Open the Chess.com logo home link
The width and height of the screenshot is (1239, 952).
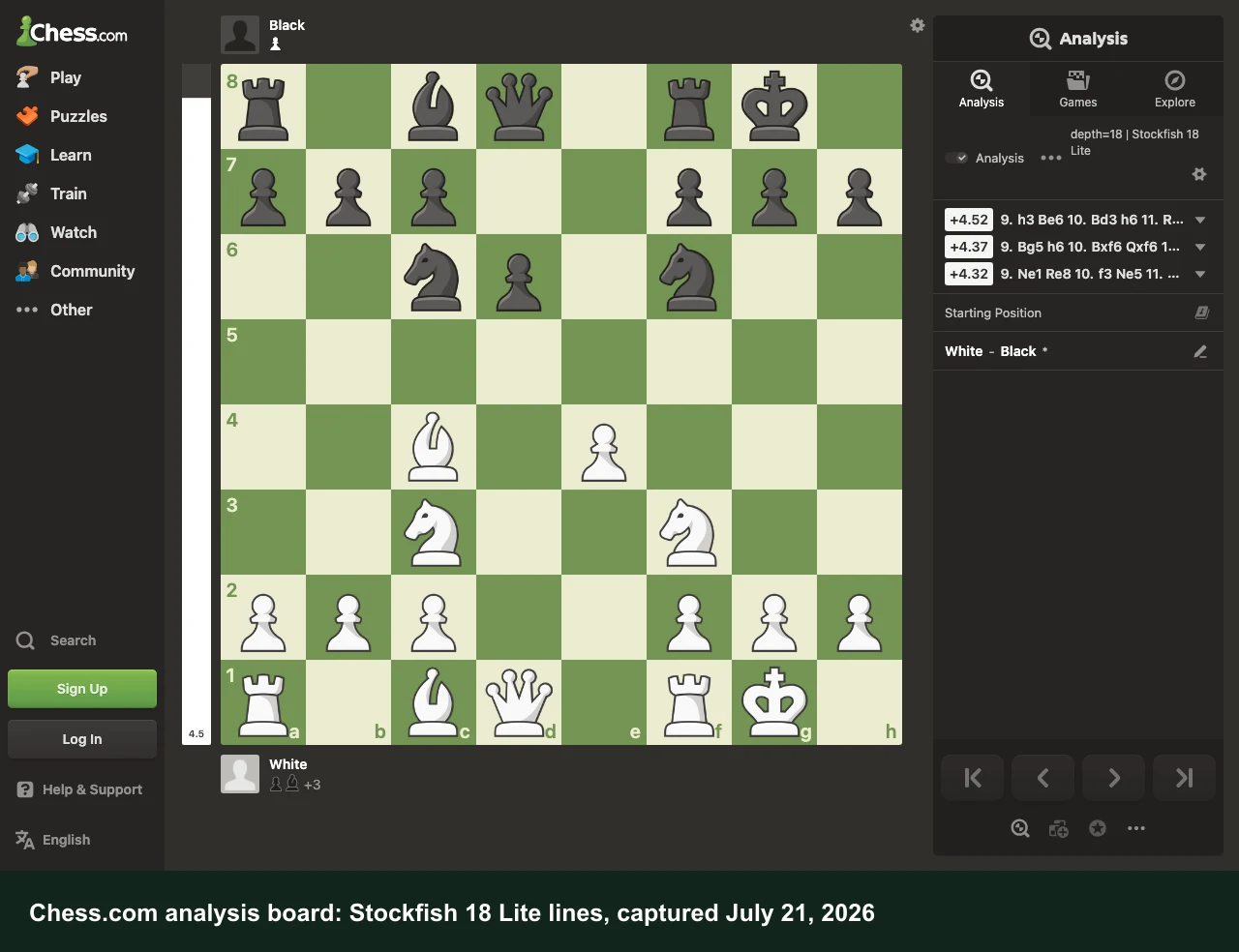pyautogui.click(x=73, y=32)
